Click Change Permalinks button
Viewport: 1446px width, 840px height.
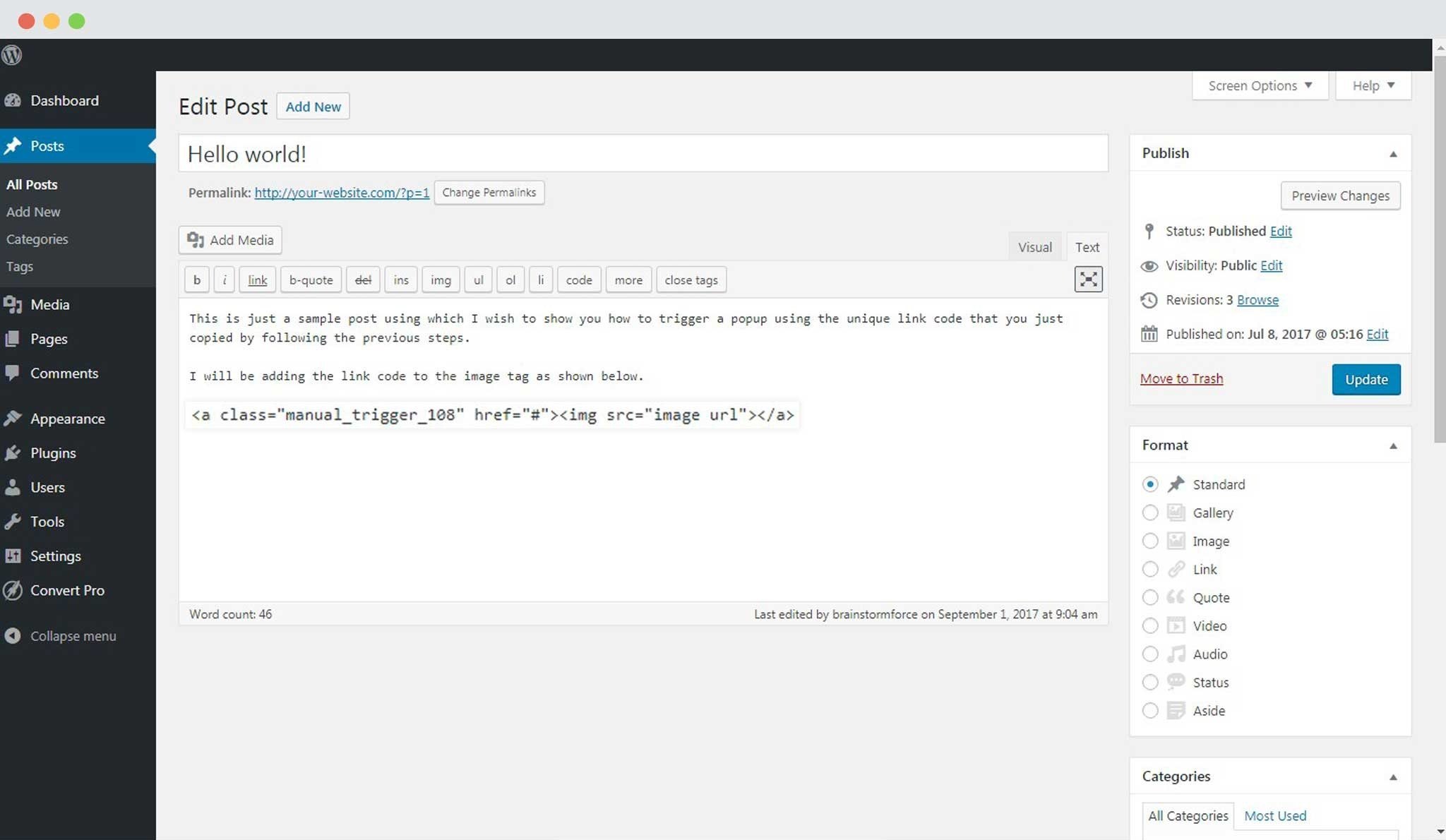(x=489, y=193)
